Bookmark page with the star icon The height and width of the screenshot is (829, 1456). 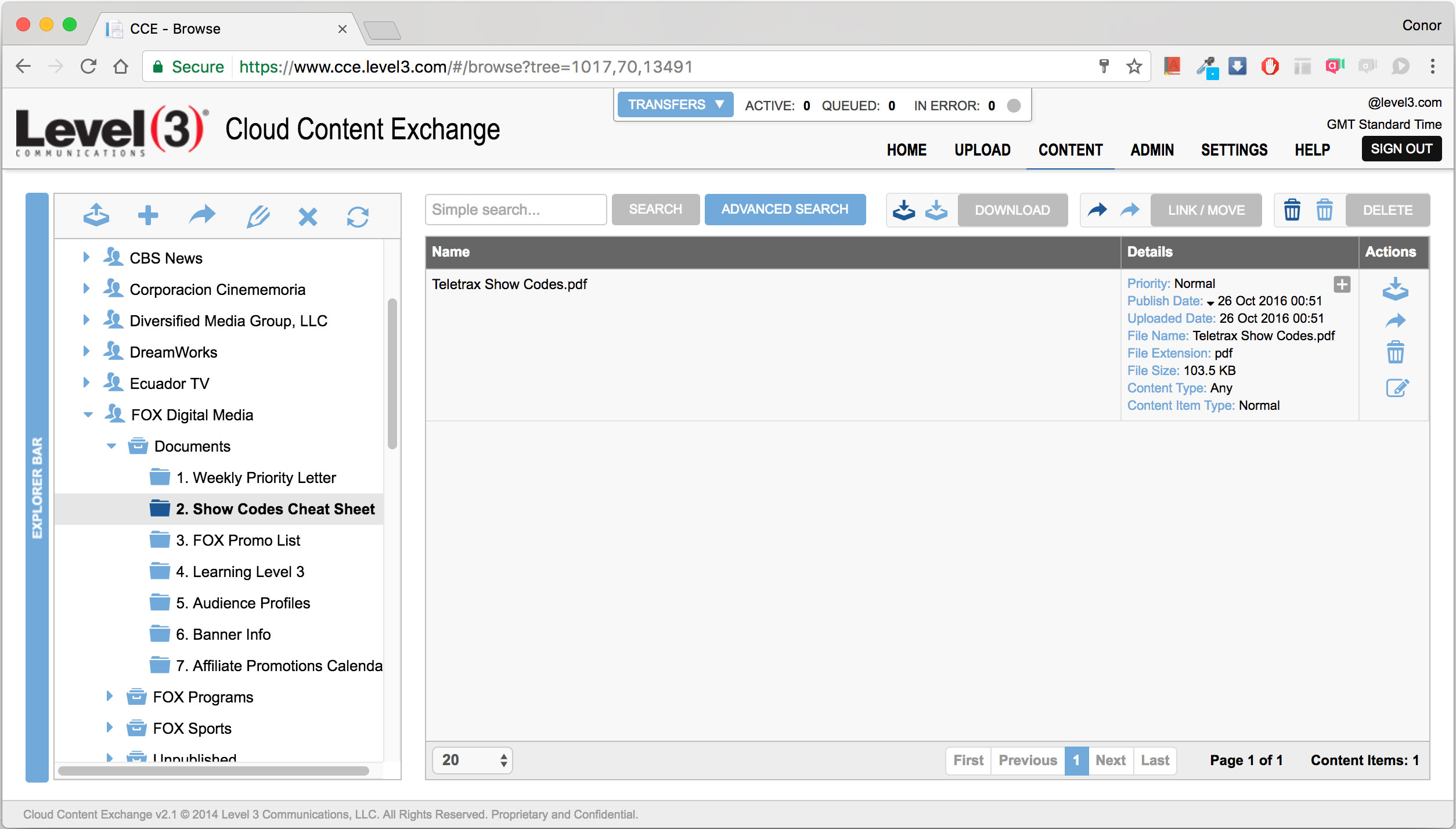click(x=1134, y=67)
